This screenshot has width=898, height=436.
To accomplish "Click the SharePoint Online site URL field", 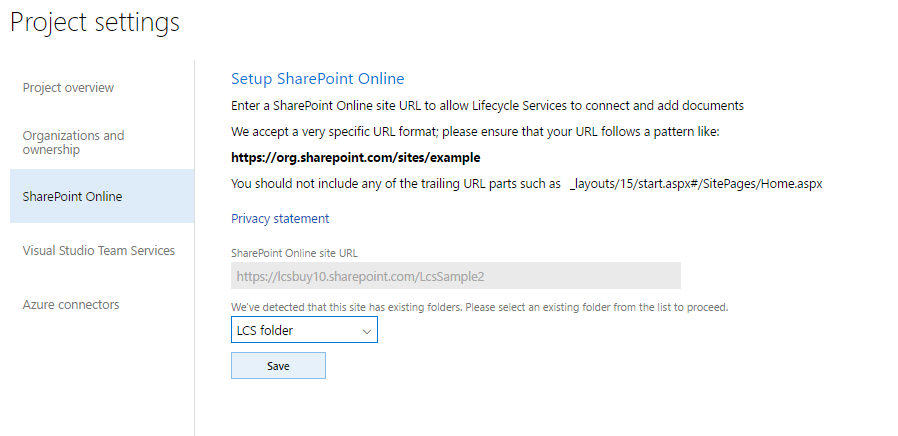I will 455,276.
